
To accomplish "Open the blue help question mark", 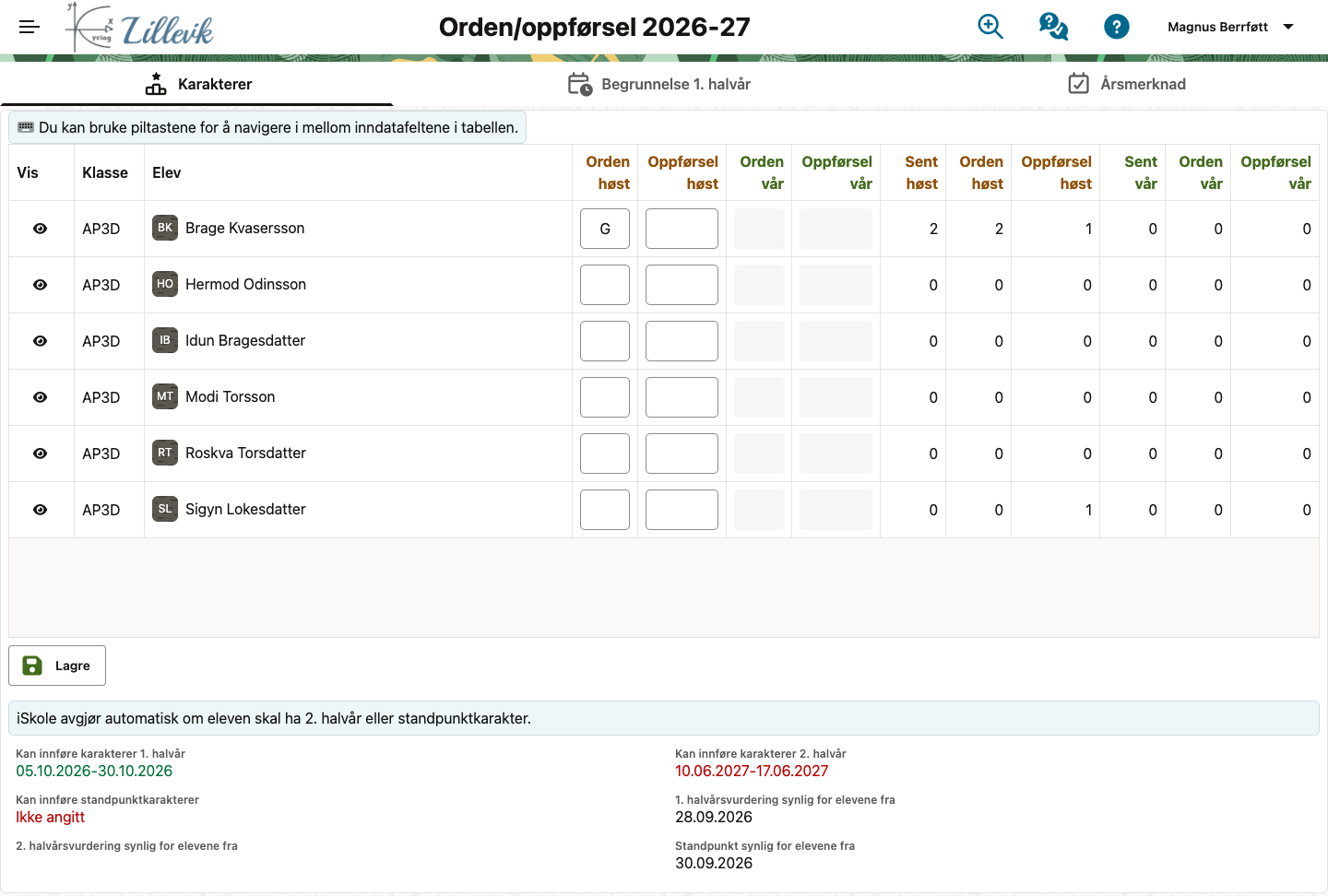I will click(x=1117, y=27).
